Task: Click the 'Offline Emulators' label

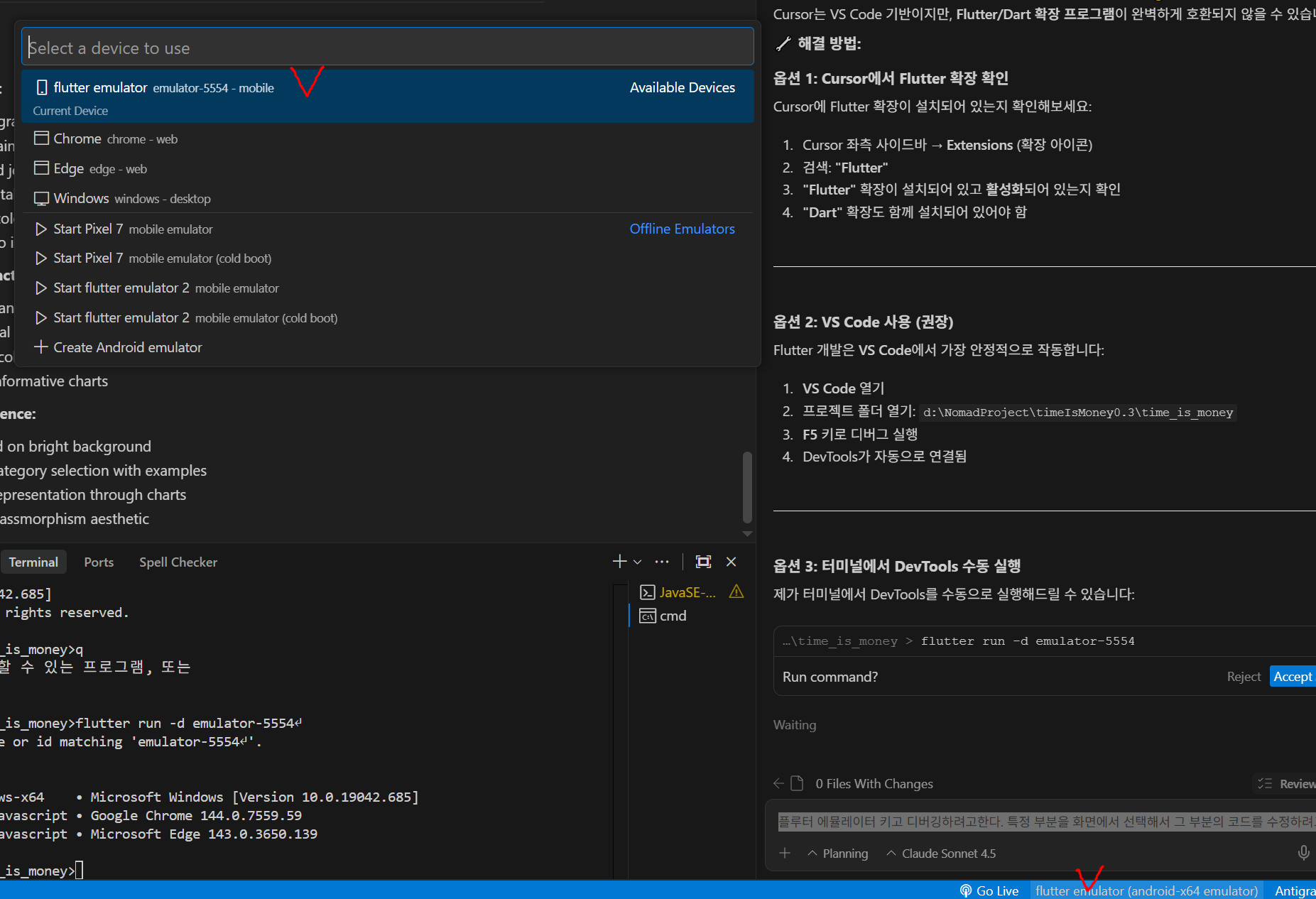Action: 682,229
